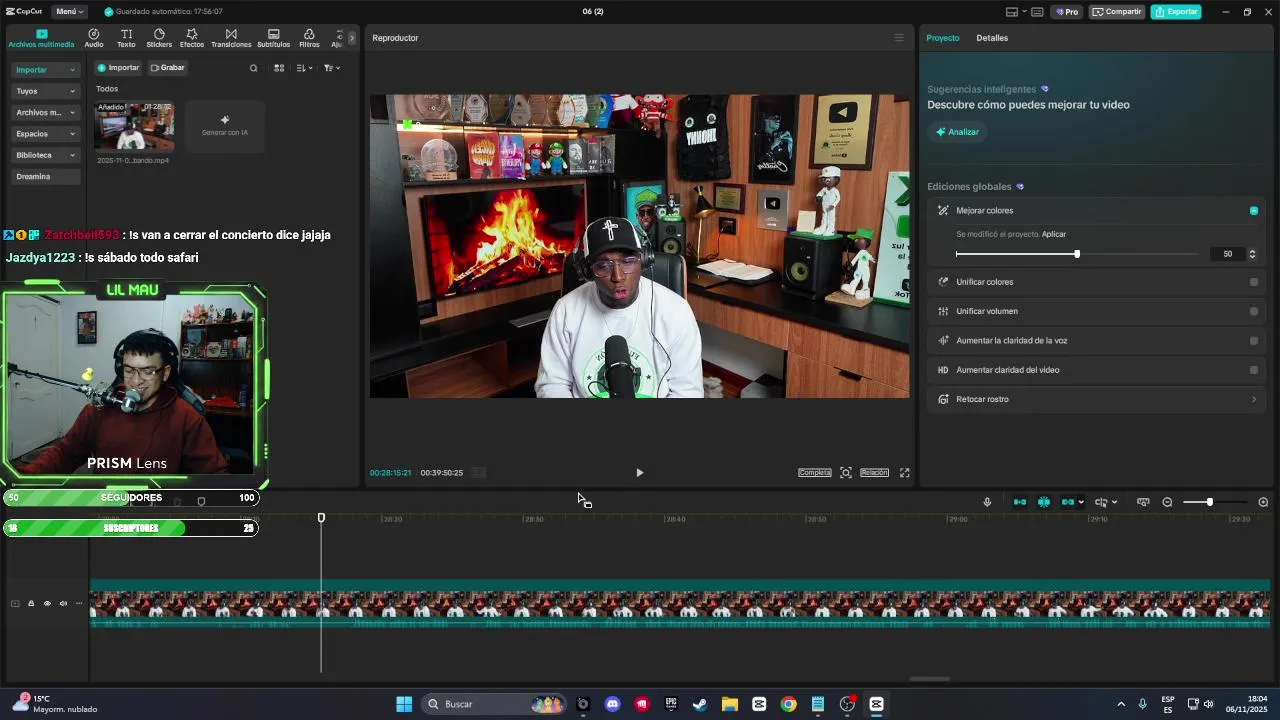Image resolution: width=1280 pixels, height=720 pixels.
Task: Open the keyboard shortcuts icon
Action: coord(1038,12)
